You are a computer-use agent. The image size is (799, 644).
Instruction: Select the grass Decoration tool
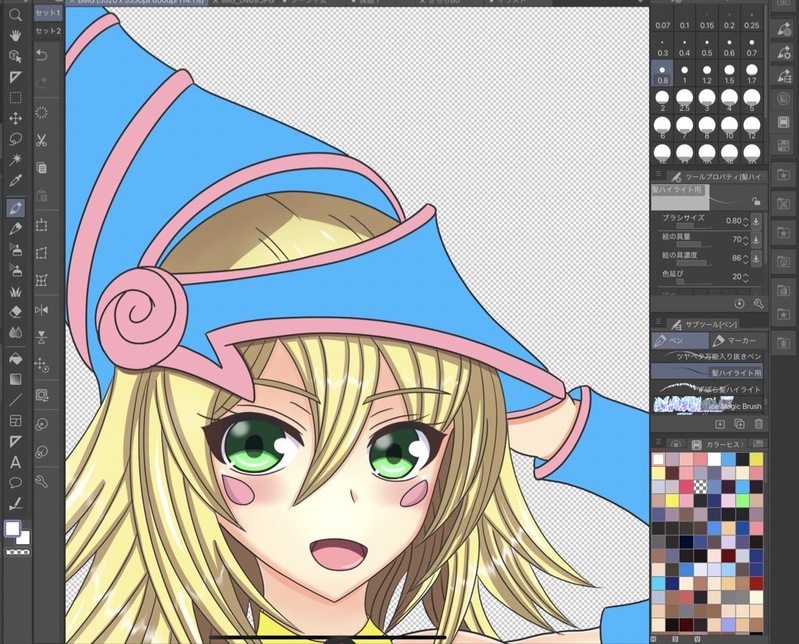(x=15, y=291)
